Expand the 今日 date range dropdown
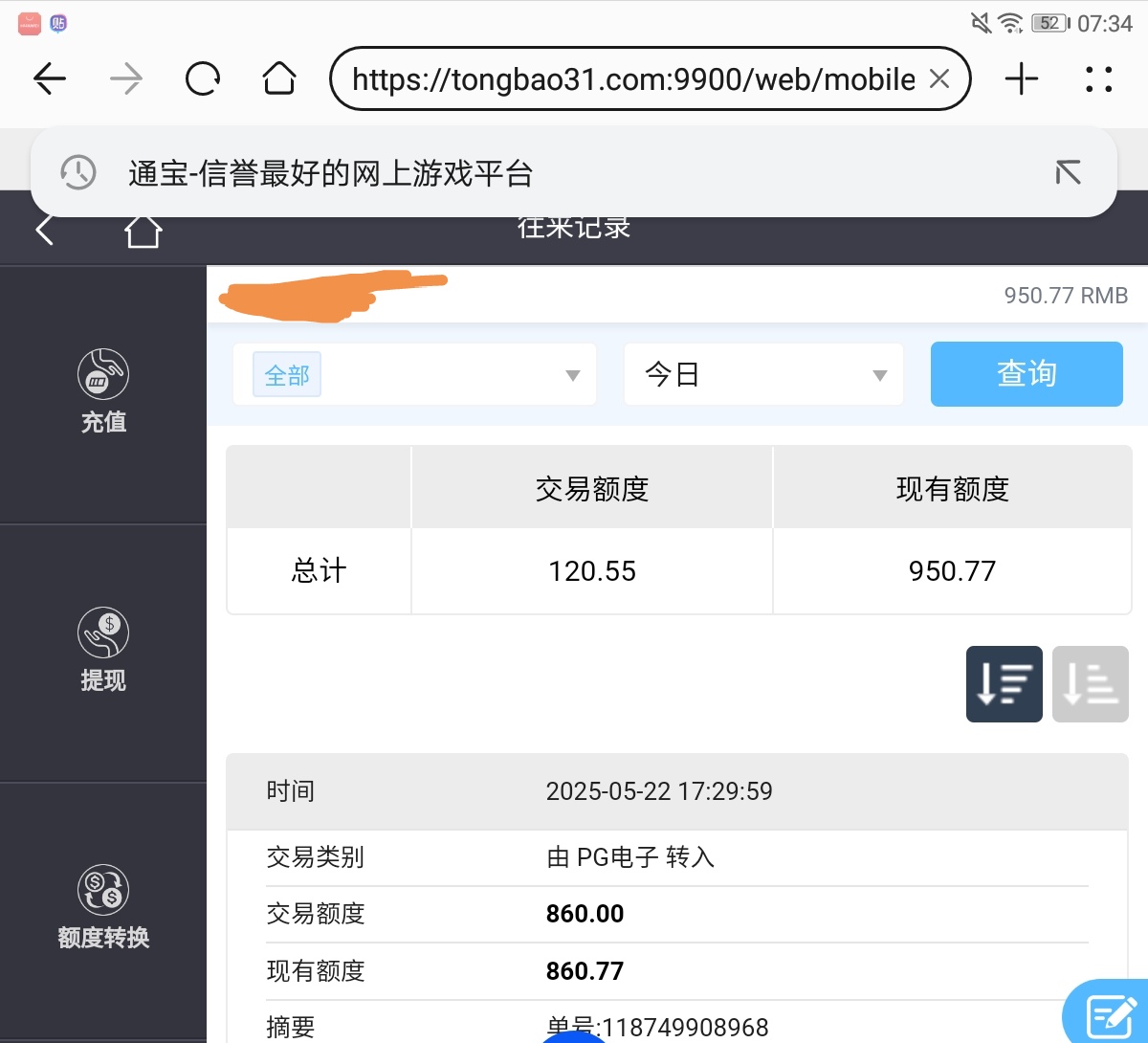 (763, 375)
